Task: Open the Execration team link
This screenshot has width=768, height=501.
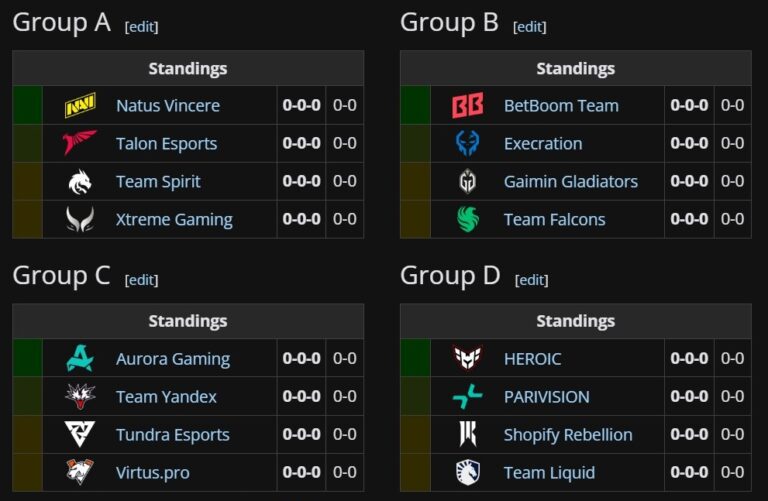Action: pyautogui.click(x=543, y=144)
